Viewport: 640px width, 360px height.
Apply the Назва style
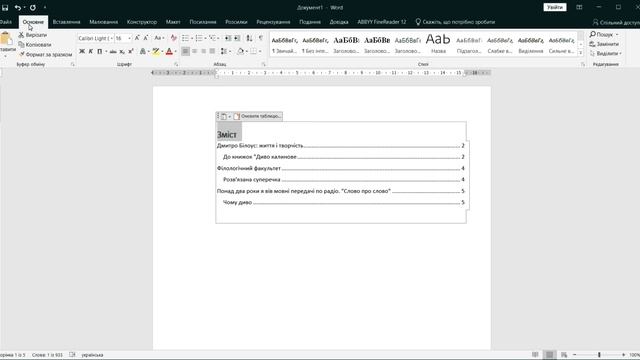click(438, 43)
